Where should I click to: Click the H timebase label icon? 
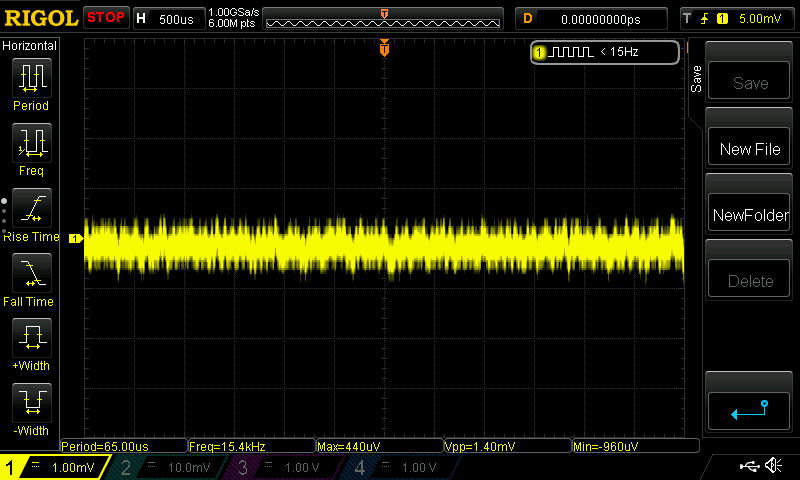[x=141, y=19]
